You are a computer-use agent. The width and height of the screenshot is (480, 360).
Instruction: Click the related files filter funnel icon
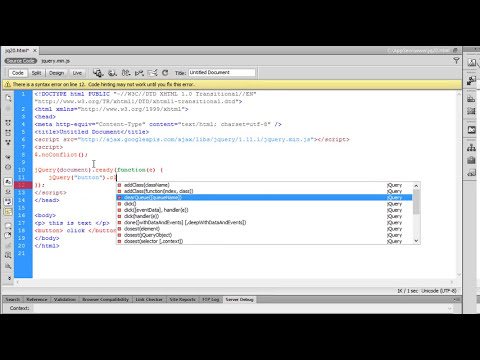456,60
